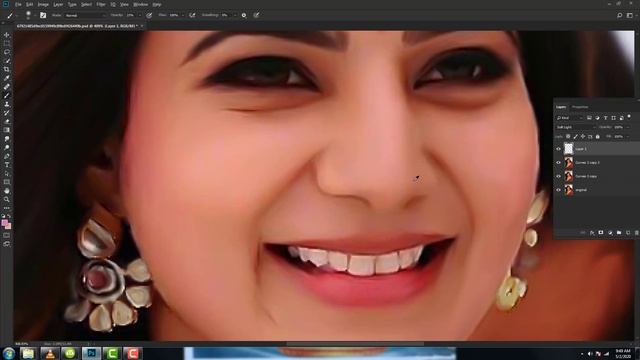Image resolution: width=640 pixels, height=360 pixels.
Task: Select the Rectangle shape tool
Action: point(7,182)
